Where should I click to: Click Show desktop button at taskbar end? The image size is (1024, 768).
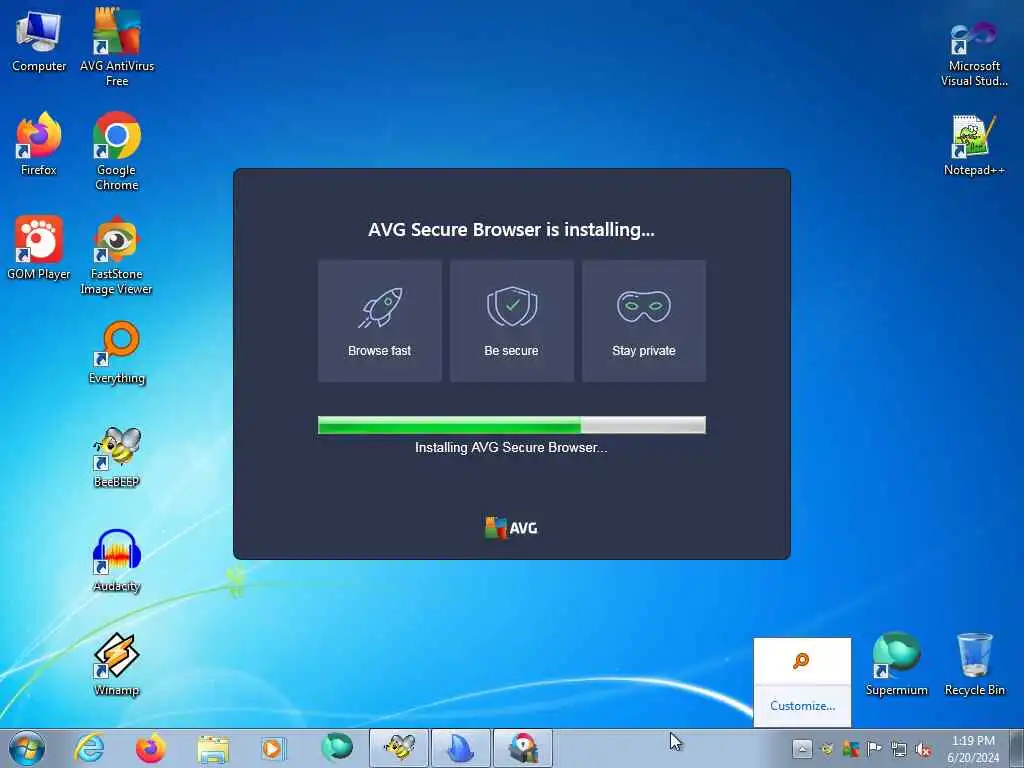point(1017,748)
